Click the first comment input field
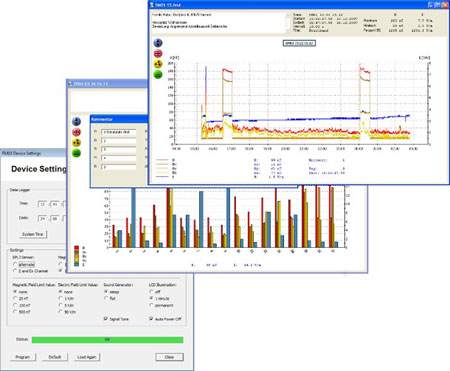The width and height of the screenshot is (450, 371). pos(118,132)
